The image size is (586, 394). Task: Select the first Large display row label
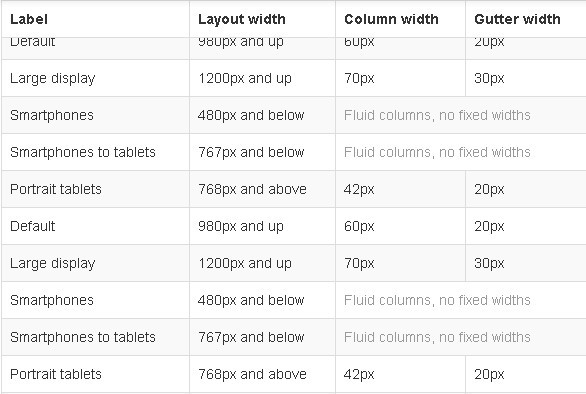pos(53,78)
